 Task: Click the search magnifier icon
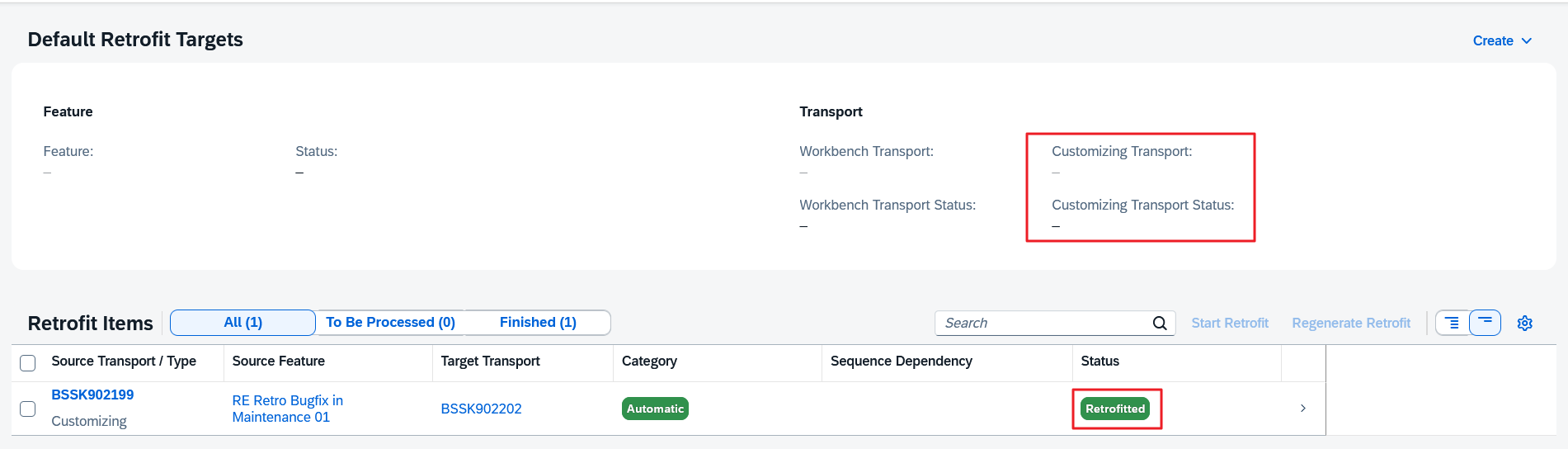click(x=1159, y=323)
